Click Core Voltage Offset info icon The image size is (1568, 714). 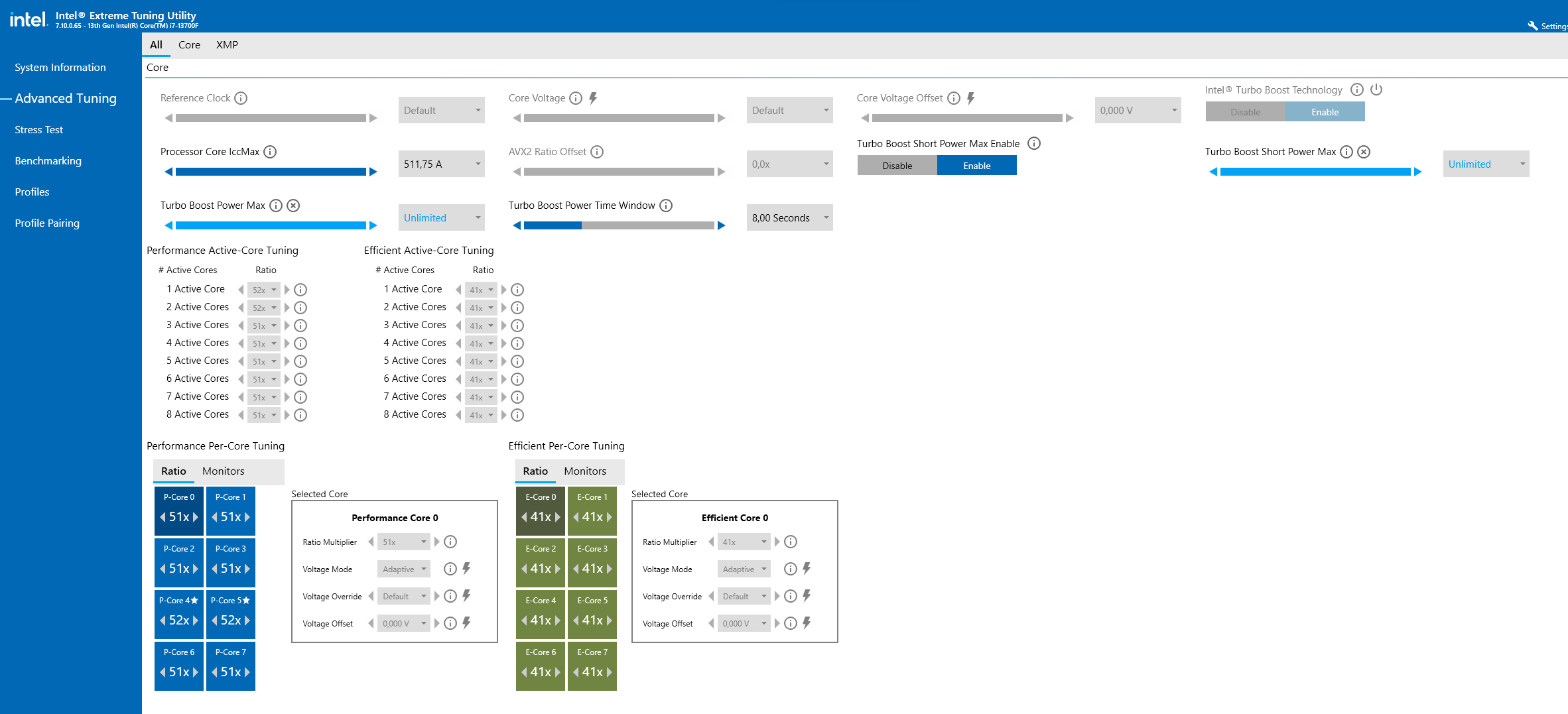[954, 98]
